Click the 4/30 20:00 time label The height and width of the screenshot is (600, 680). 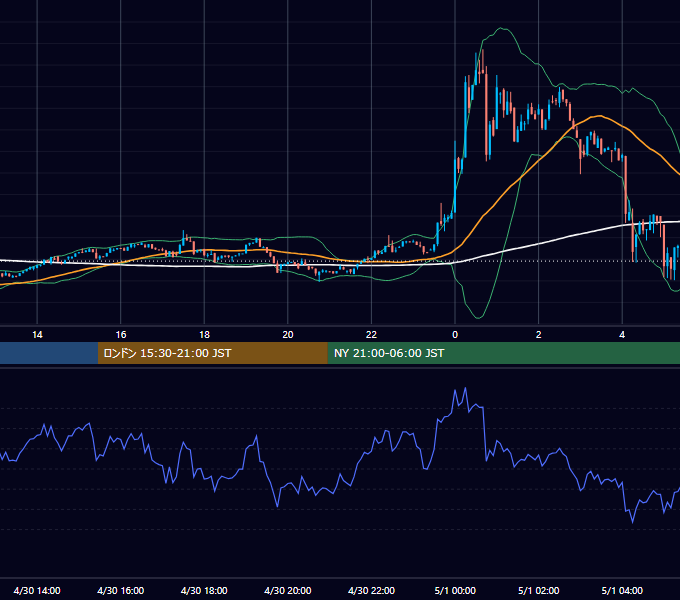pos(288,590)
